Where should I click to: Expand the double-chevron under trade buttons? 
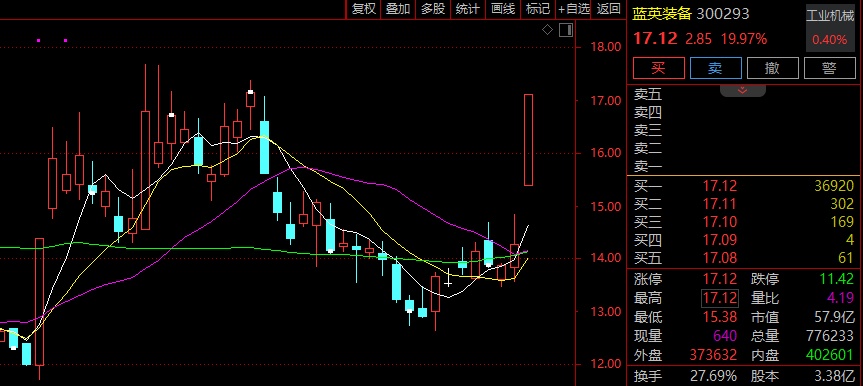[x=742, y=90]
